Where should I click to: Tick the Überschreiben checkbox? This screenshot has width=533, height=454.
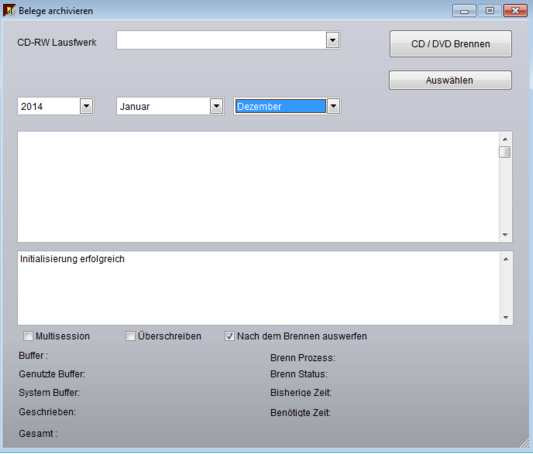click(x=130, y=336)
